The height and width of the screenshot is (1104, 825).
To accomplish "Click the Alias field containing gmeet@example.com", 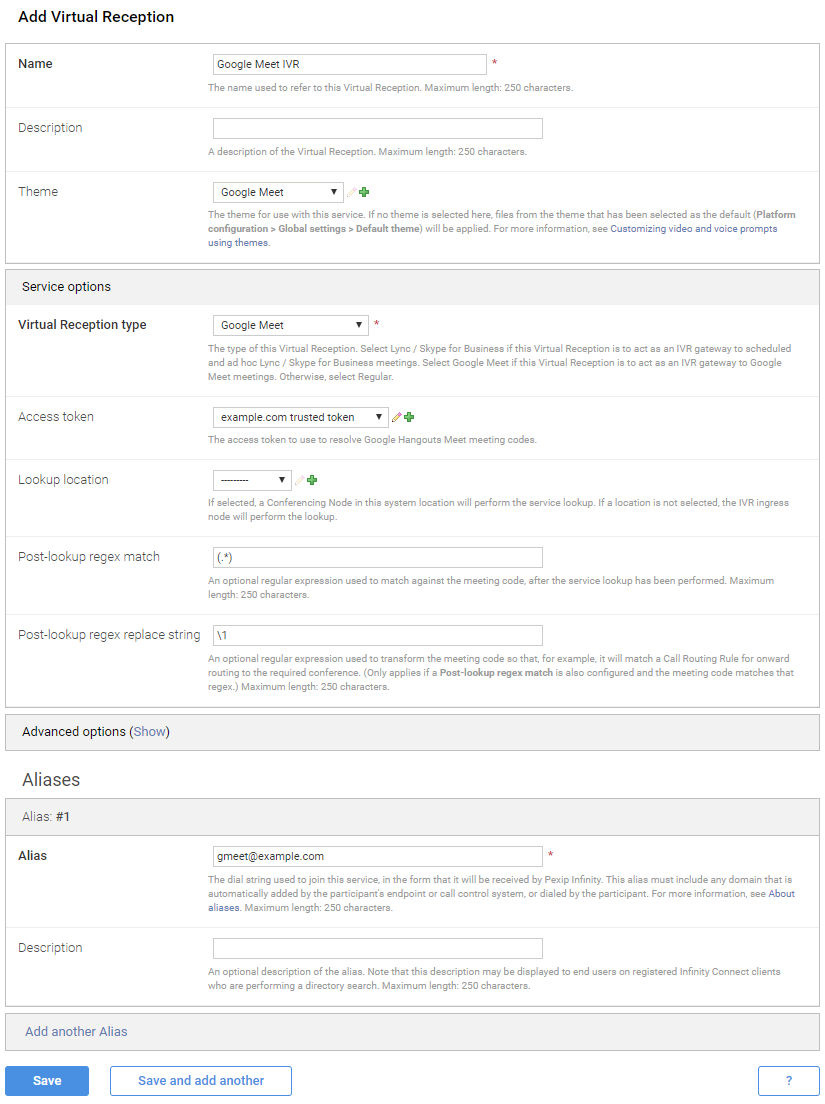I will [377, 856].
